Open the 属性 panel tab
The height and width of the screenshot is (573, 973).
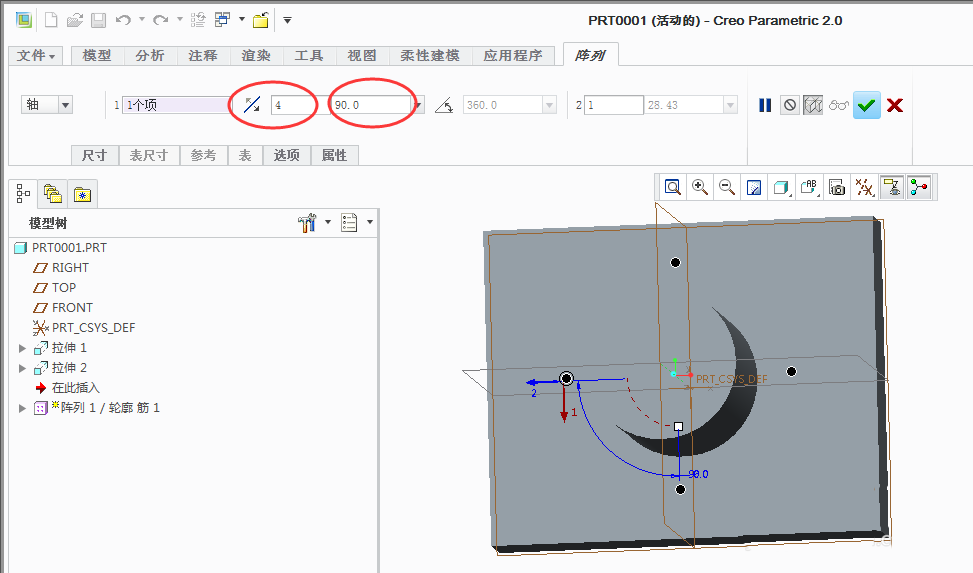coord(334,155)
